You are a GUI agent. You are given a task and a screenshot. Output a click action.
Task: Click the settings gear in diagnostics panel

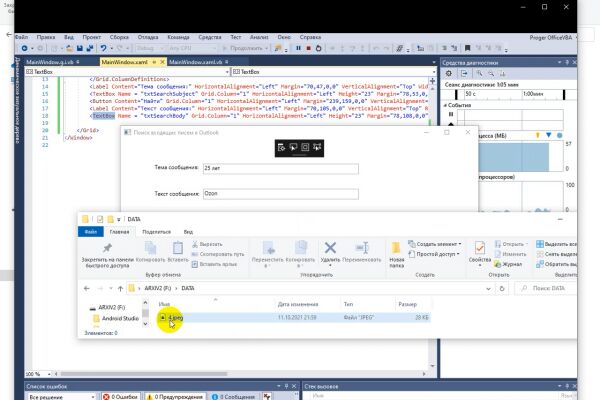[448, 73]
